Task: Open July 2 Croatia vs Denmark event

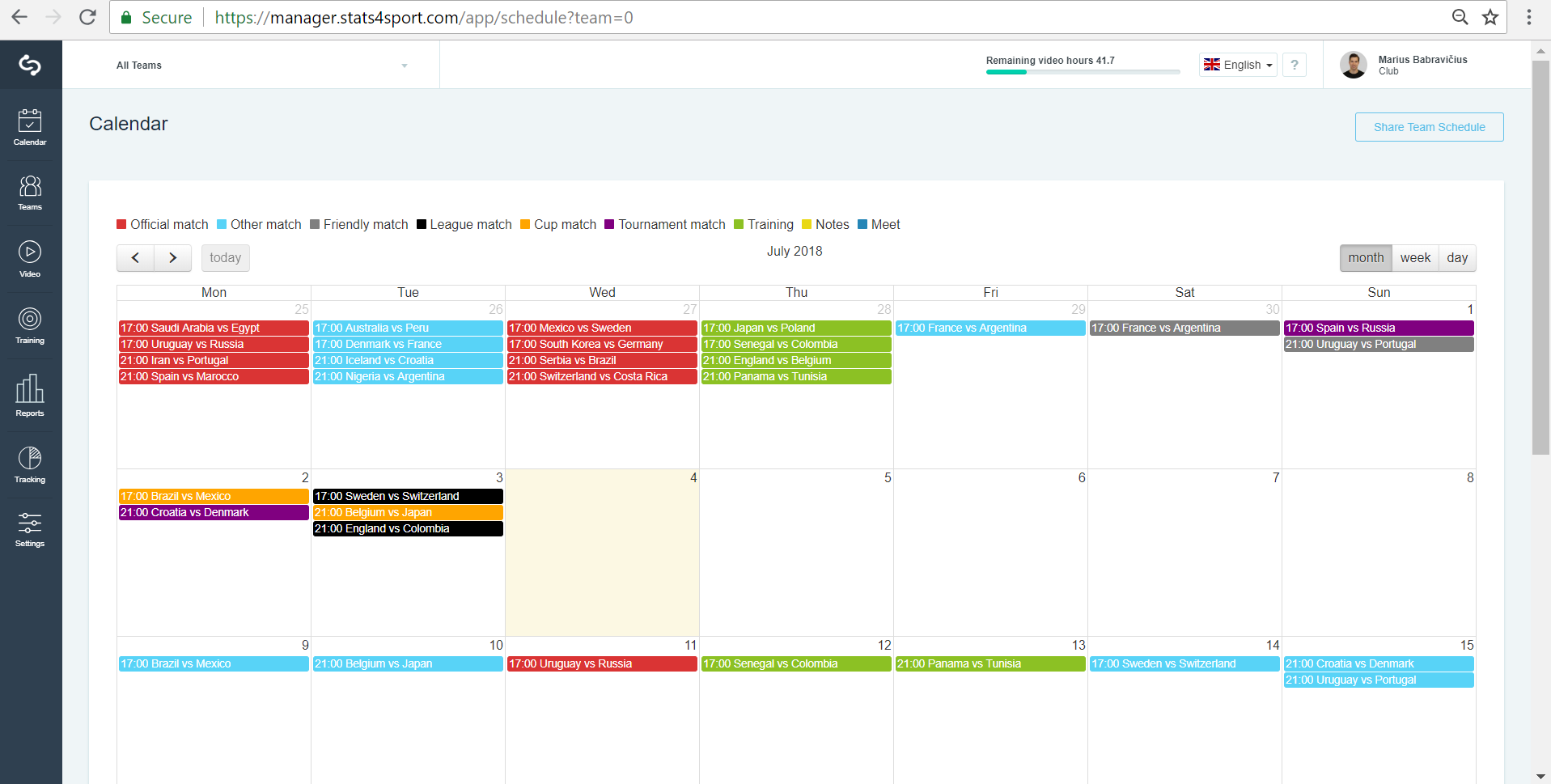Action: [x=214, y=512]
